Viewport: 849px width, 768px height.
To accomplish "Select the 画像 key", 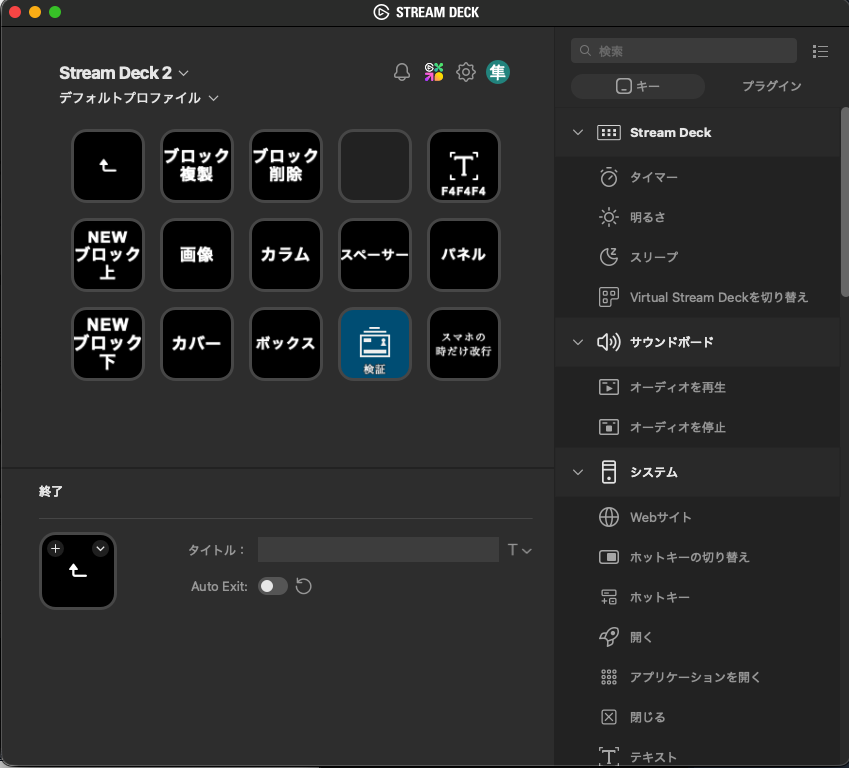I will [197, 255].
